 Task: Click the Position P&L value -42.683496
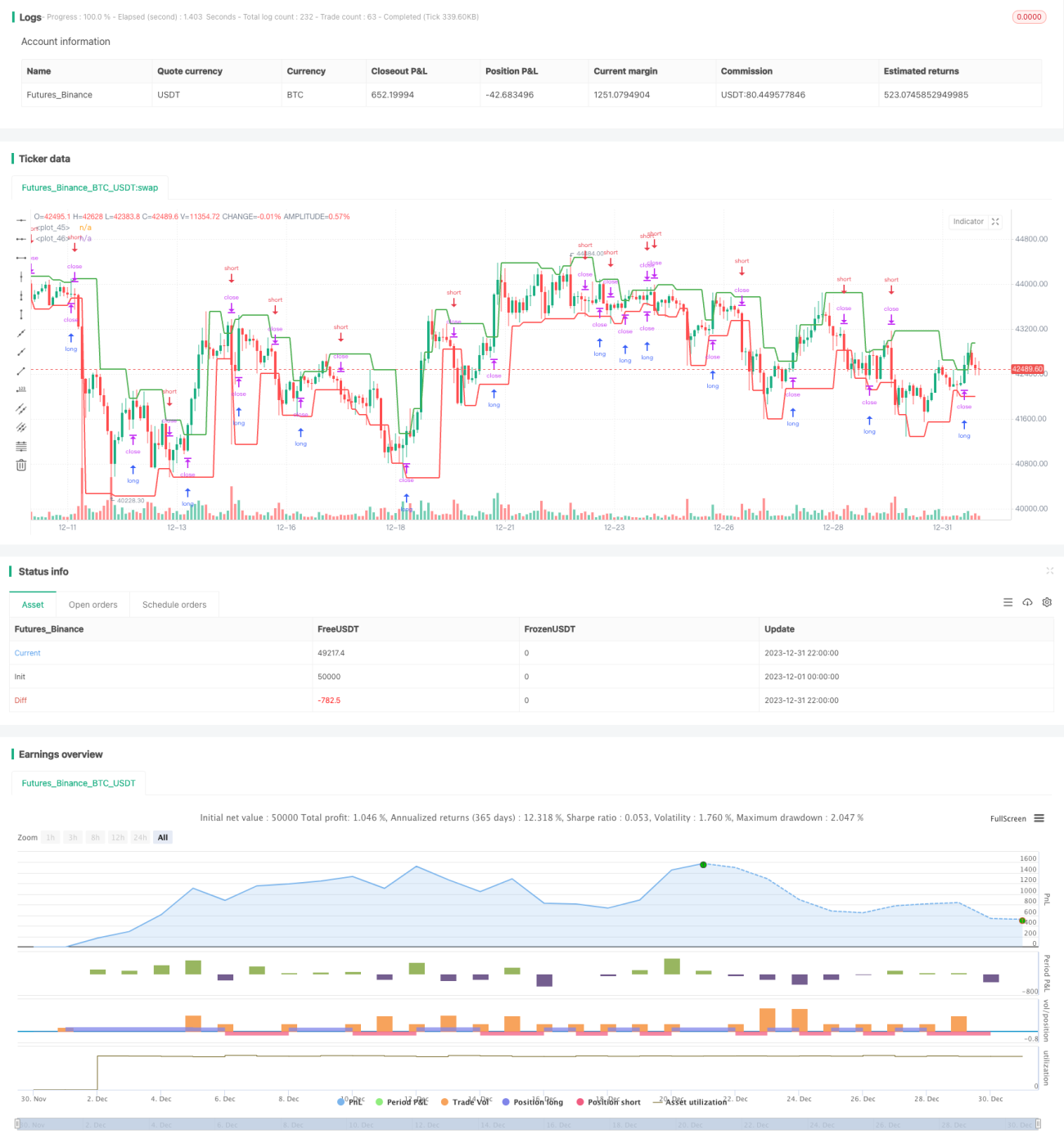[510, 95]
